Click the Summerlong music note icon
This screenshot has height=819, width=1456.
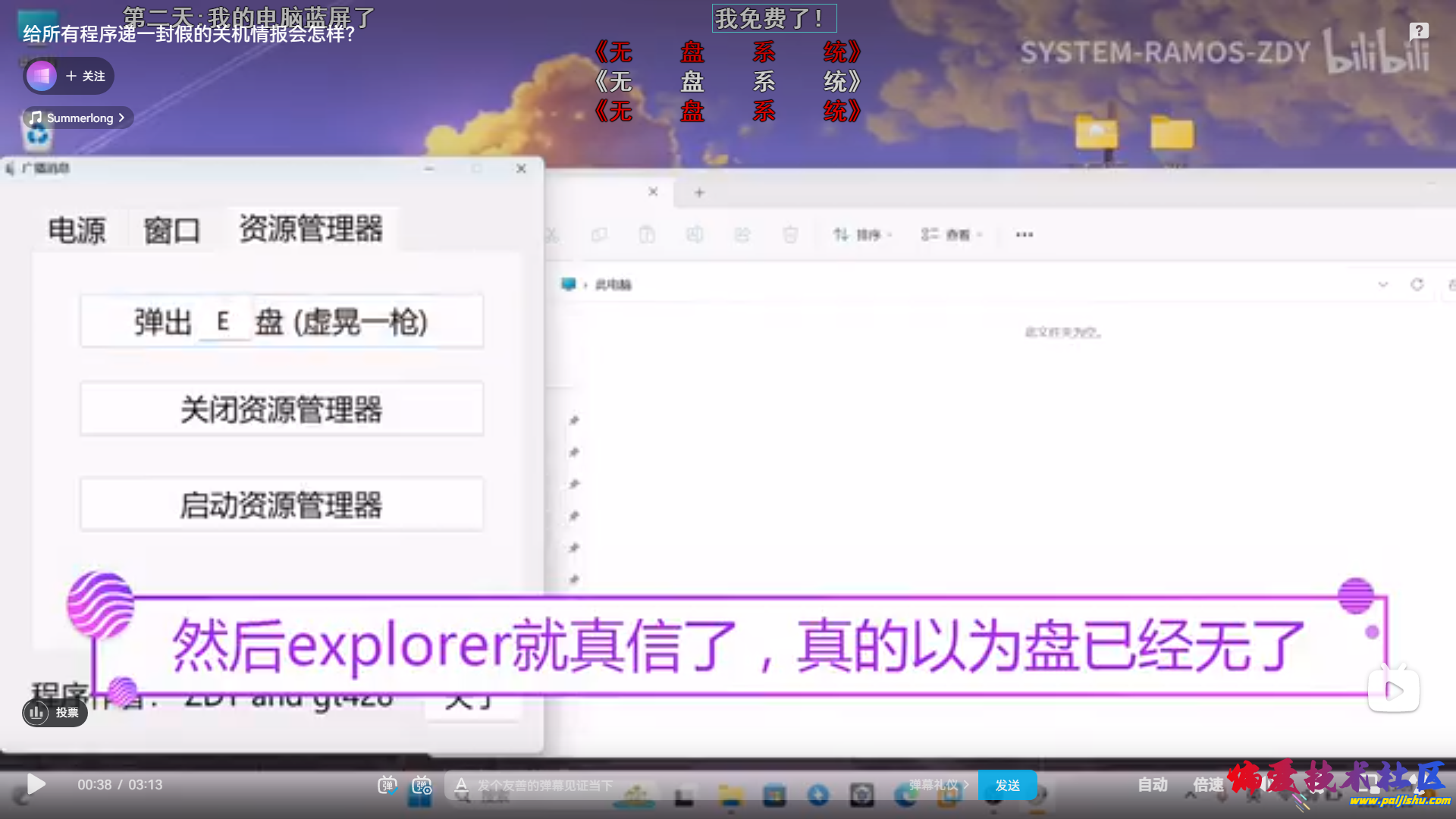click(33, 118)
